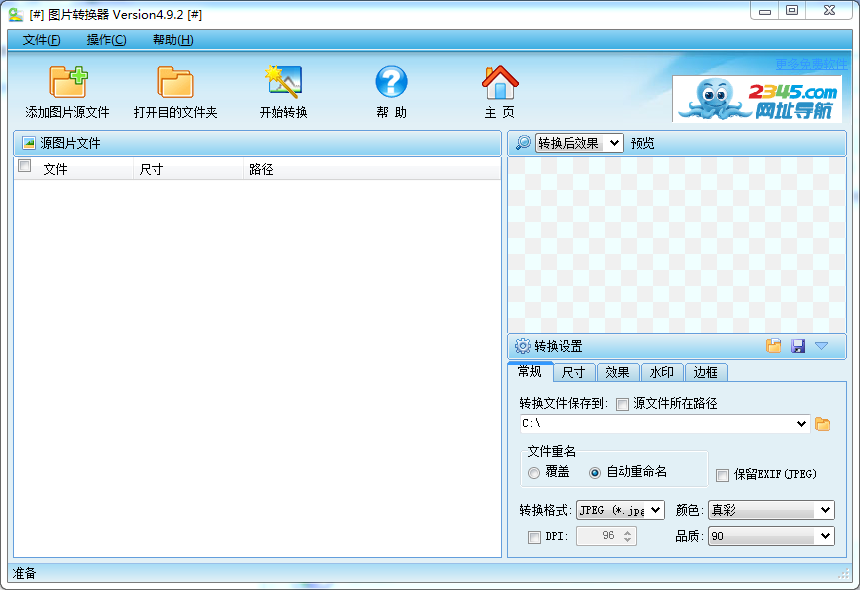The width and height of the screenshot is (860, 590).
Task: Increase DPI value with up arrow
Action: (627, 531)
